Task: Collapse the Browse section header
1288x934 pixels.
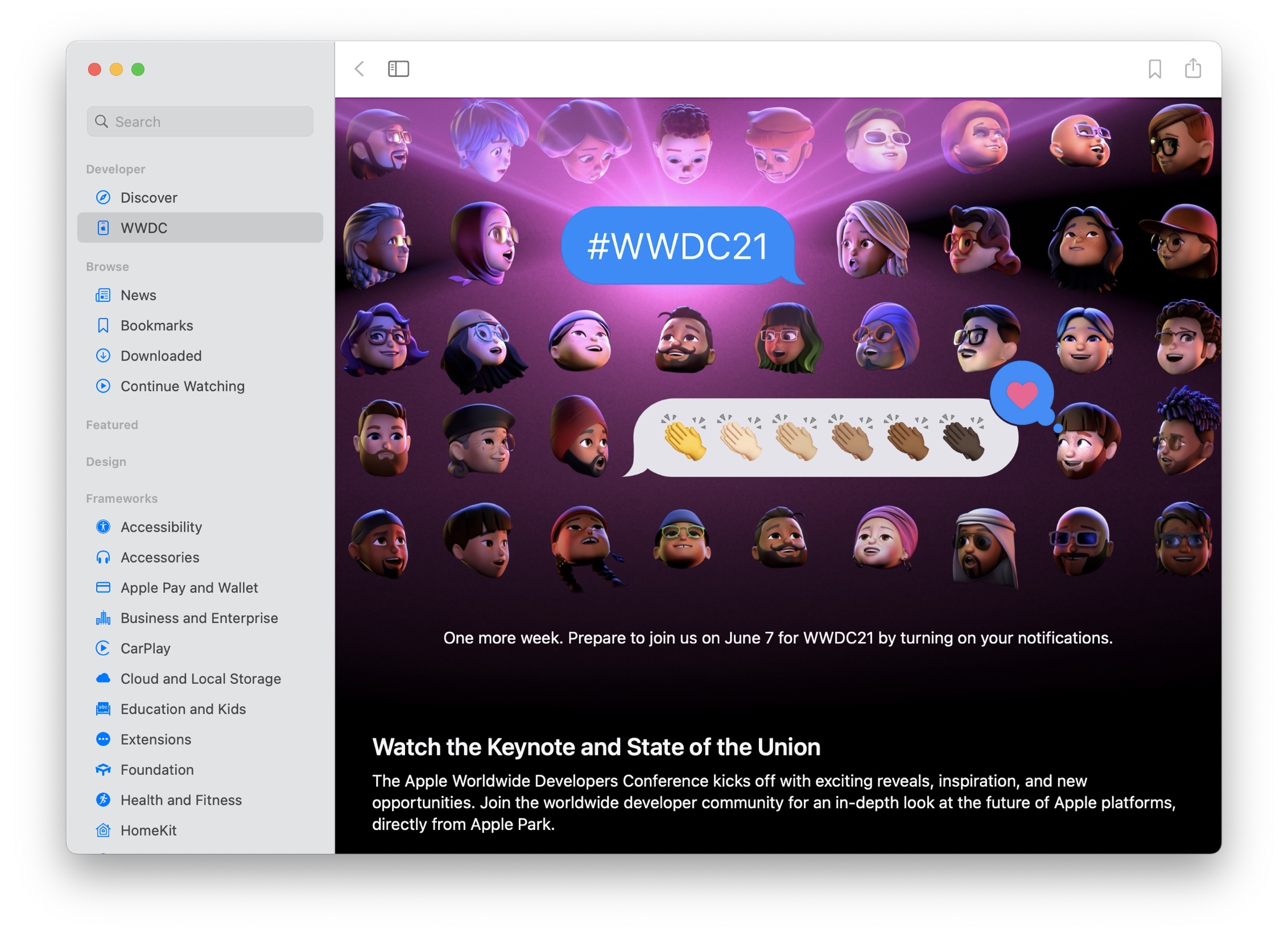Action: (x=108, y=267)
